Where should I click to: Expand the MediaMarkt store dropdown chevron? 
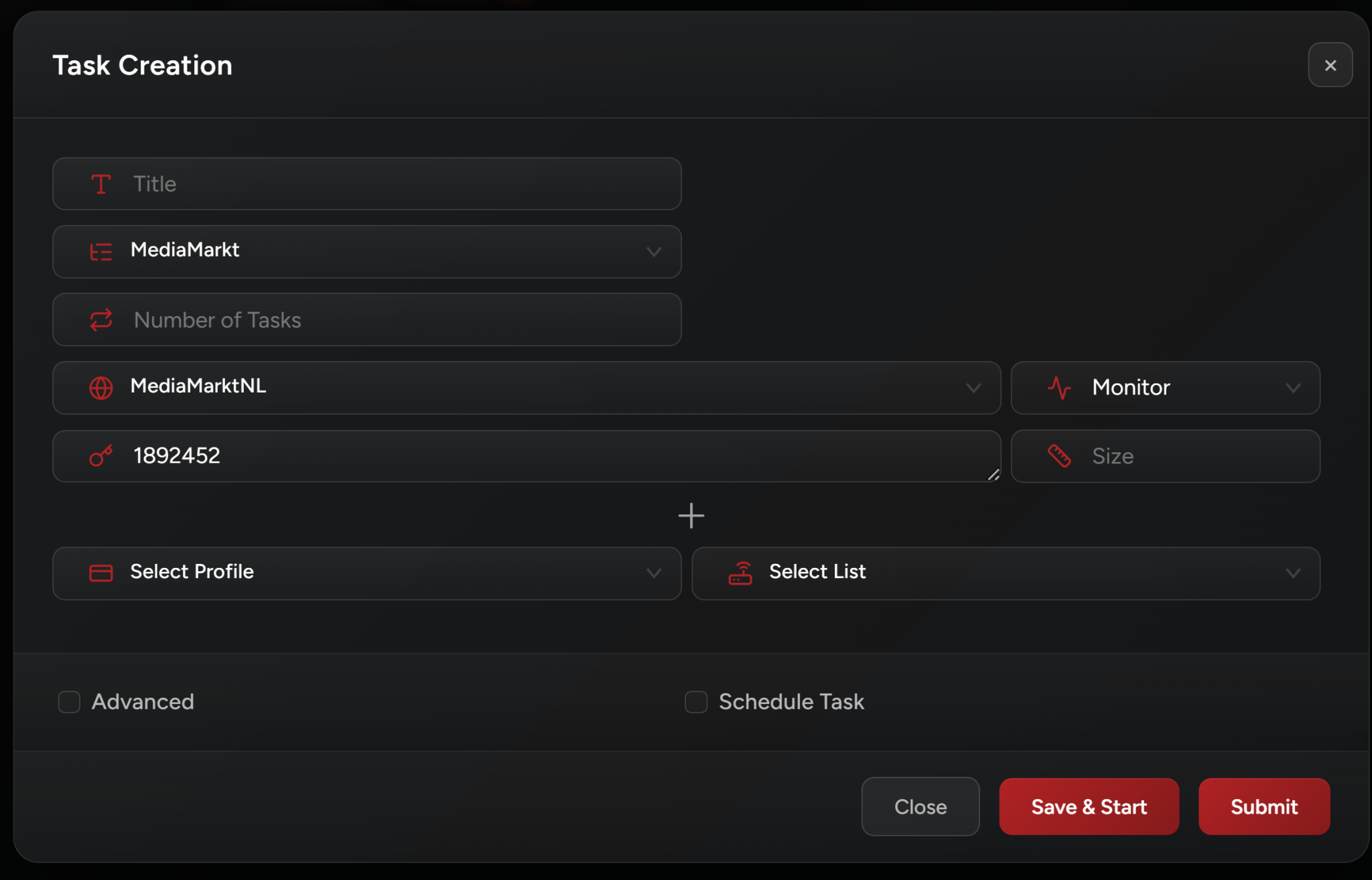click(654, 252)
